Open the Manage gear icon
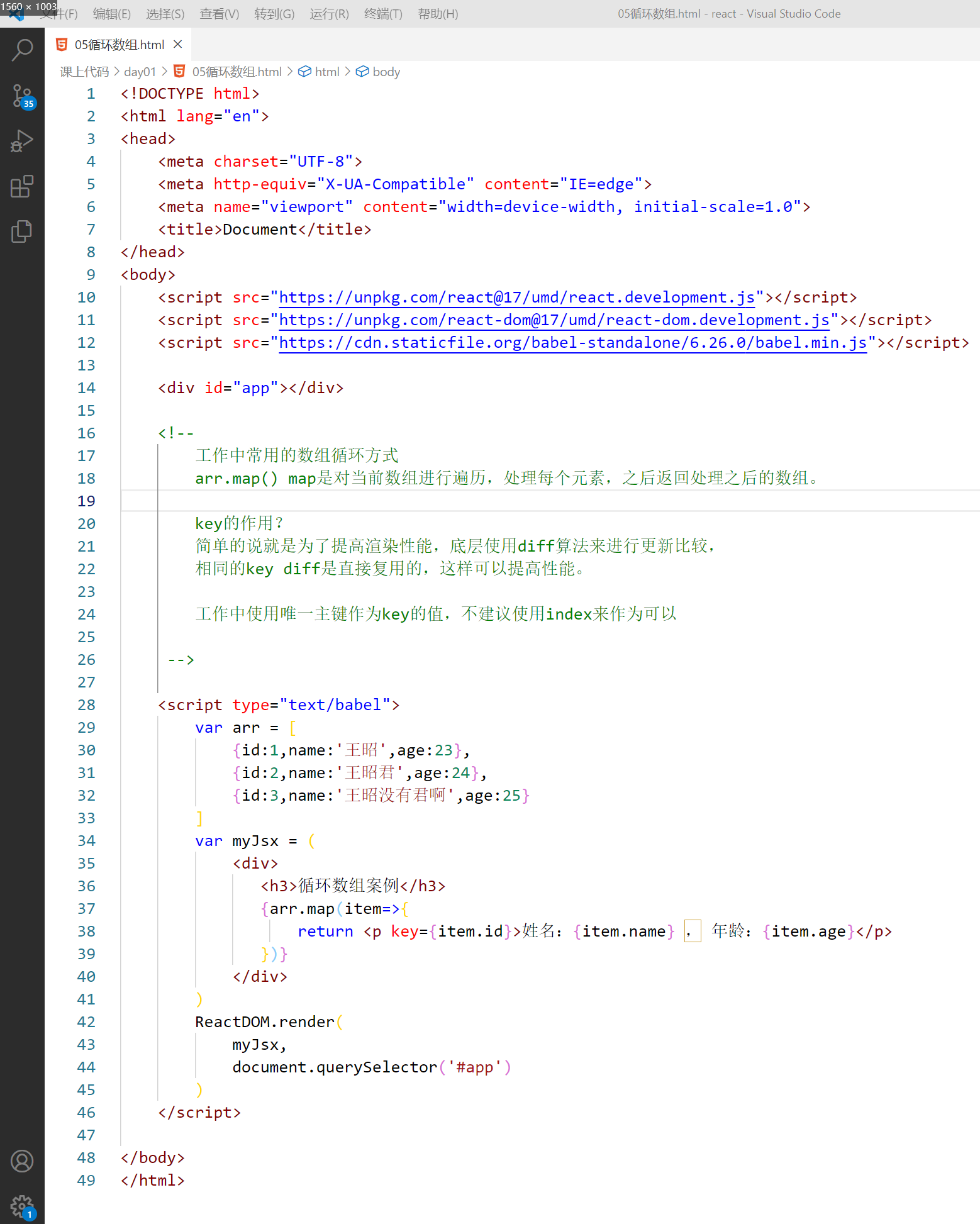This screenshot has height=1224, width=980. (x=22, y=1206)
